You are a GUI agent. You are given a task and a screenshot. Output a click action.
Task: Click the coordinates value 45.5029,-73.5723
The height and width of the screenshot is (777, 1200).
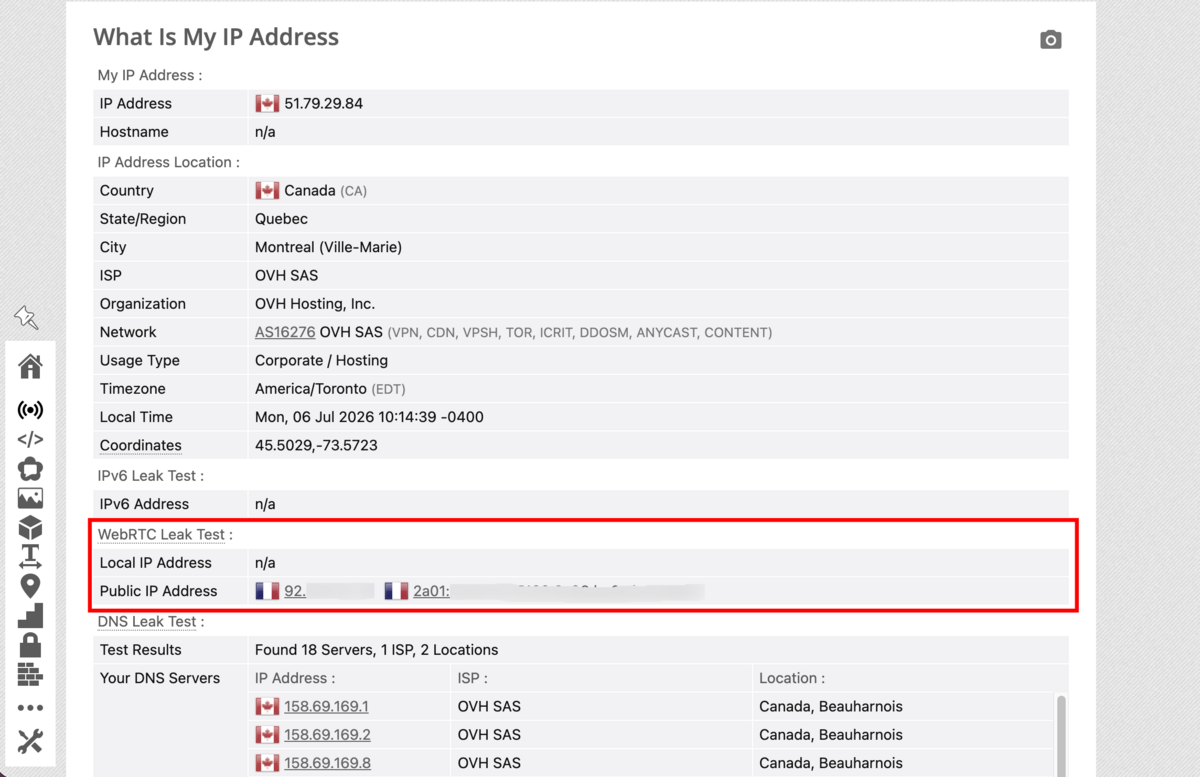click(x=316, y=445)
